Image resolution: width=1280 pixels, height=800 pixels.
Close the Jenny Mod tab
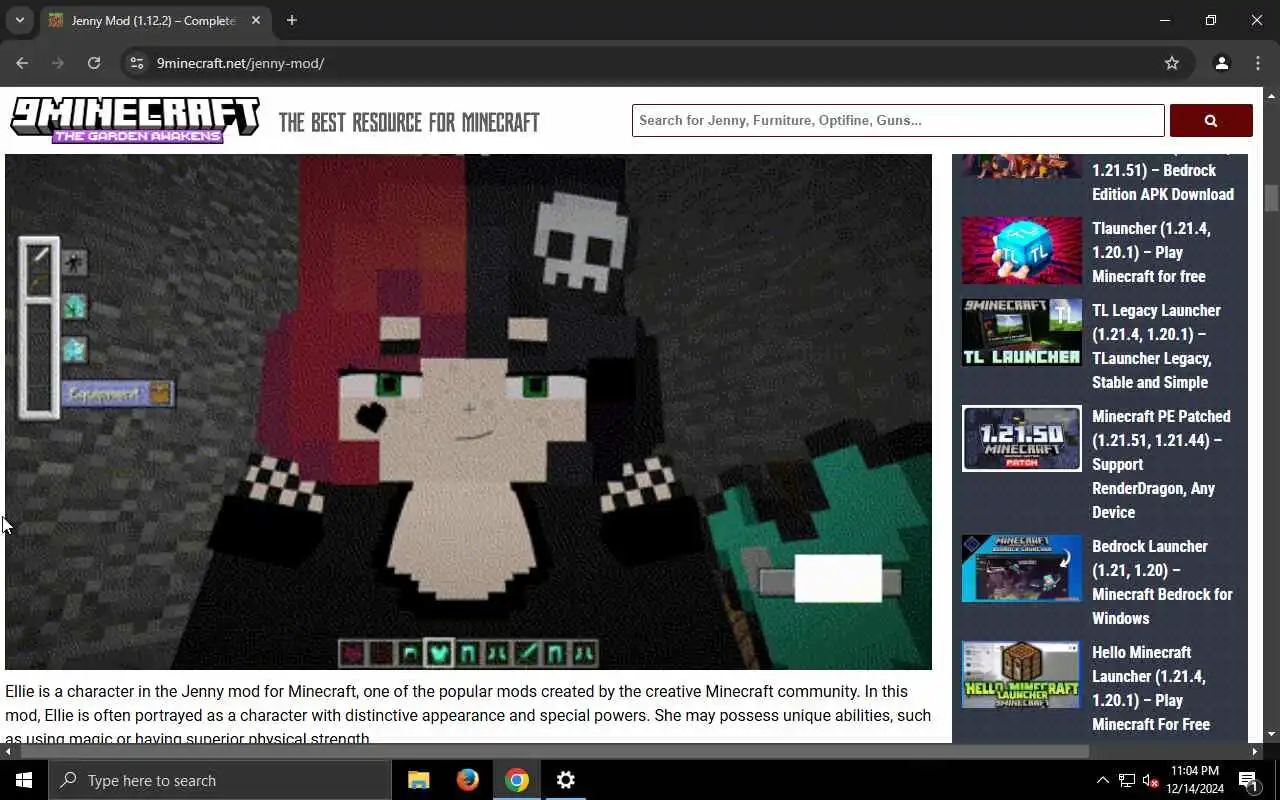pyautogui.click(x=255, y=20)
